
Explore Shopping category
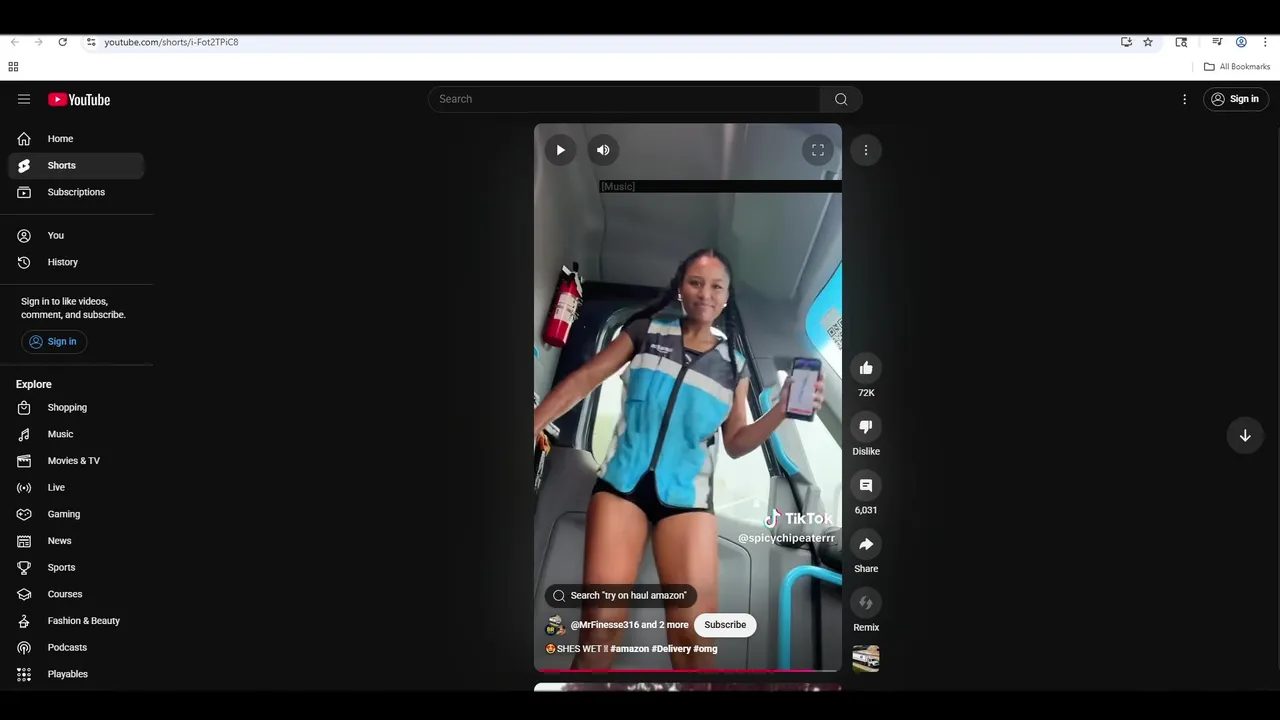(x=76, y=407)
